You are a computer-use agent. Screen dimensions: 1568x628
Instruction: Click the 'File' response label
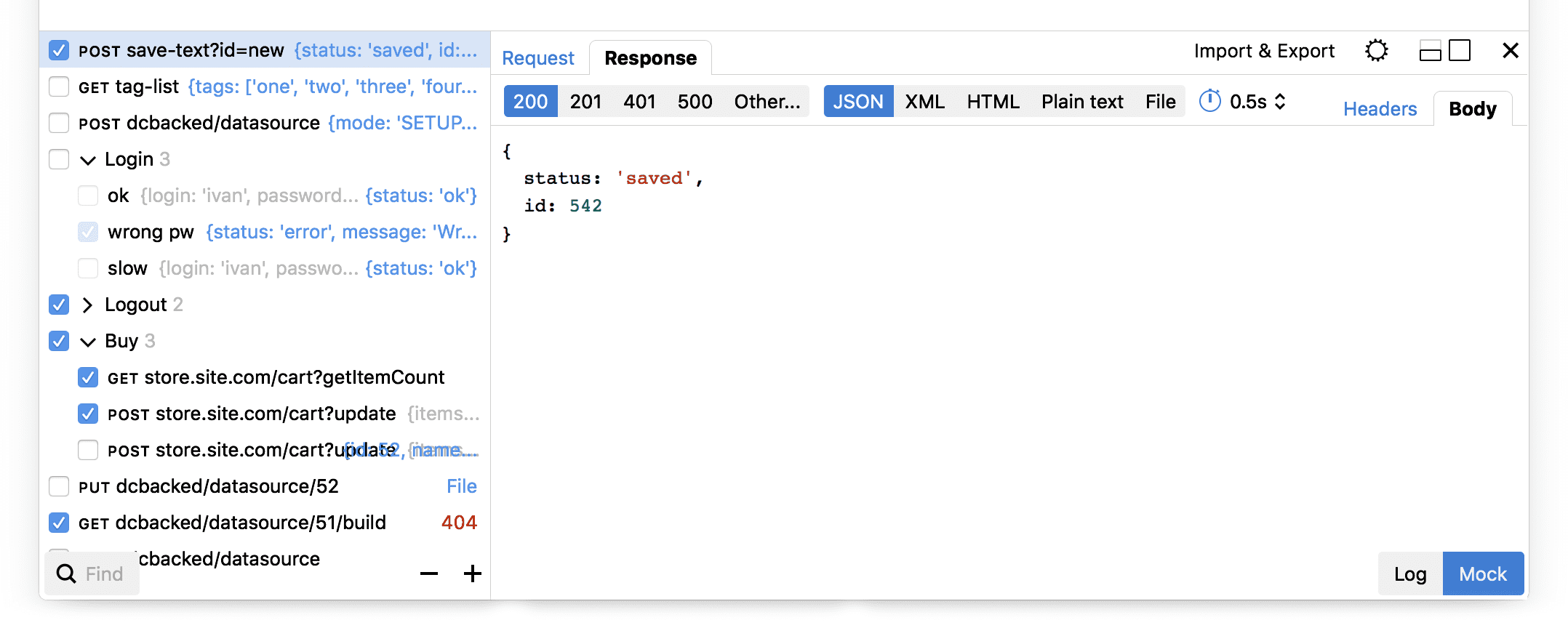point(462,486)
